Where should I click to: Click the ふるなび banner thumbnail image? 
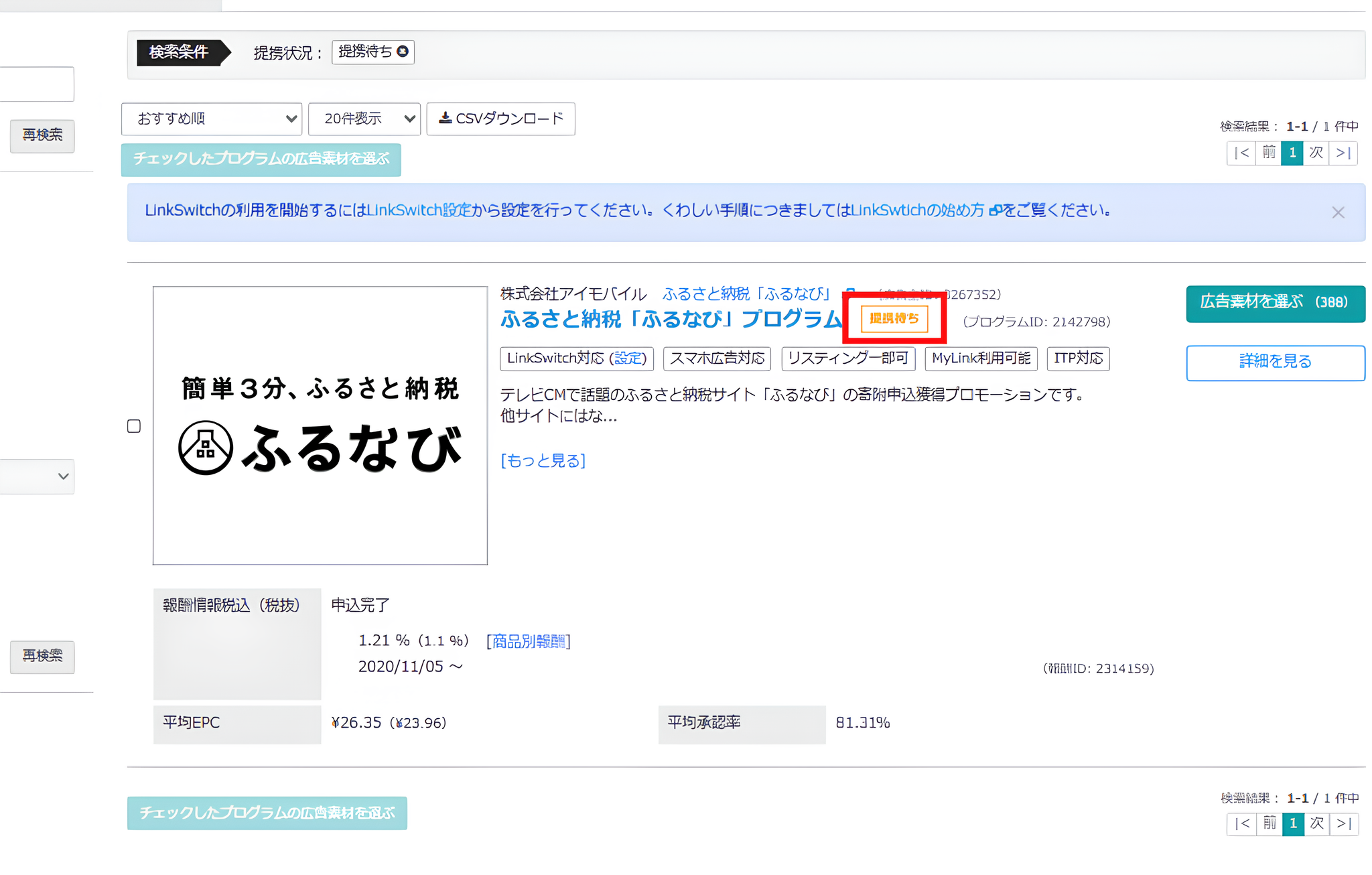click(x=320, y=425)
